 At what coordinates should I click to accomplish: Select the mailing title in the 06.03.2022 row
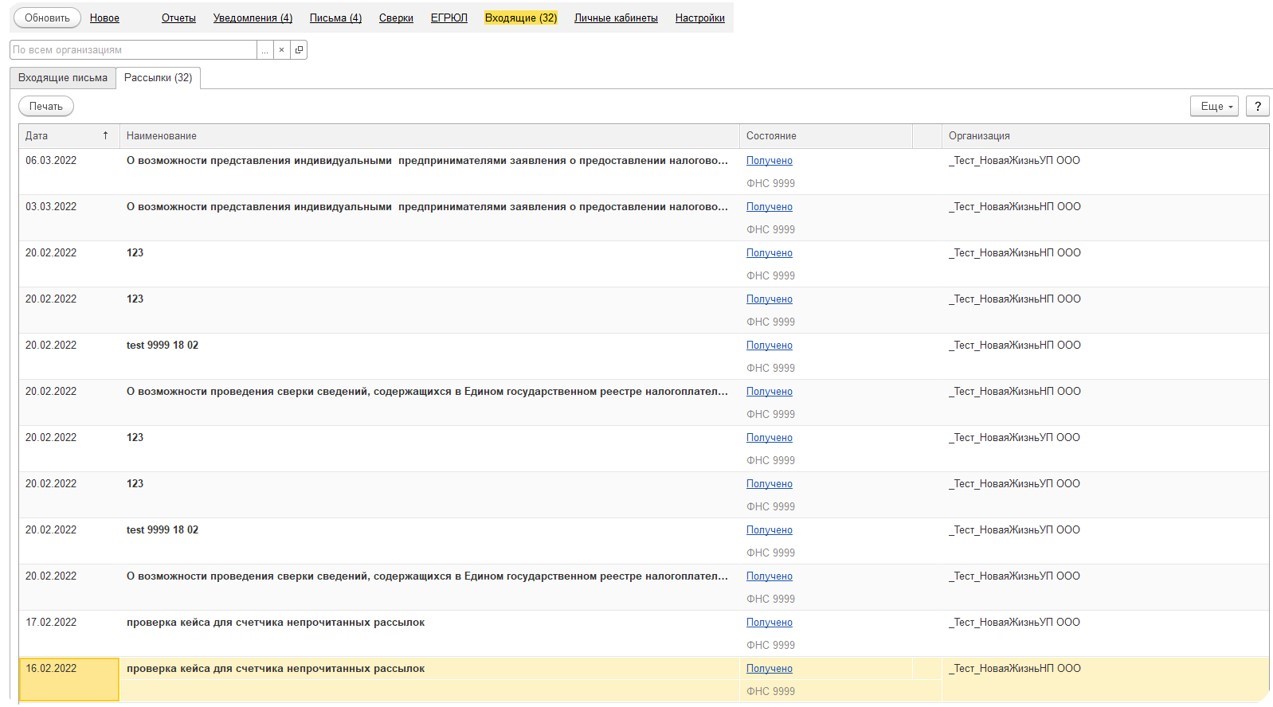pyautogui.click(x=427, y=161)
